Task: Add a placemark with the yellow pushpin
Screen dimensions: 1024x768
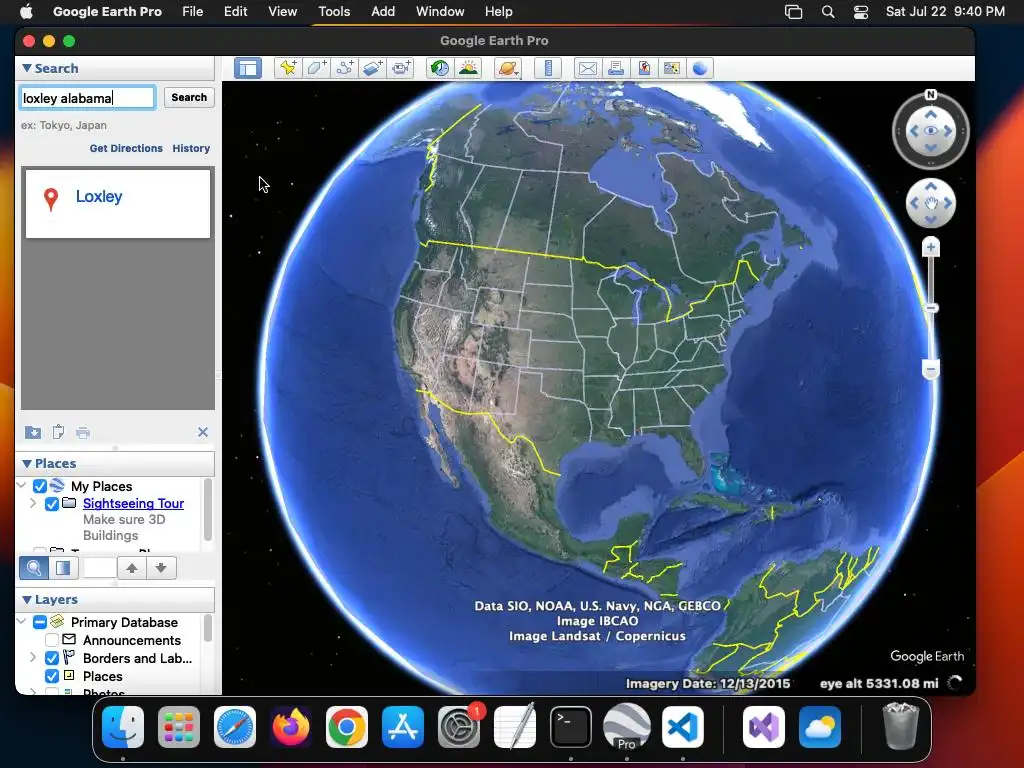Action: point(288,68)
